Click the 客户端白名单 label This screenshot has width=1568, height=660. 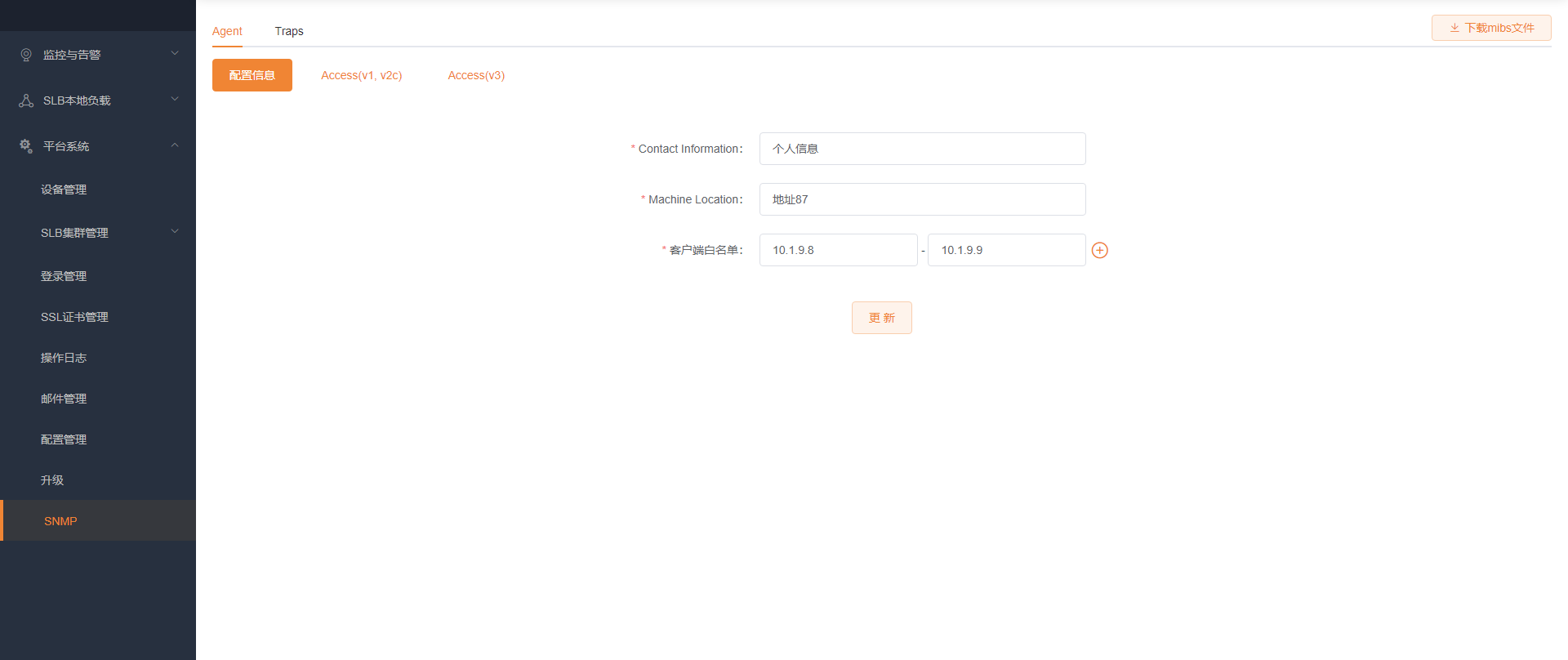tap(706, 250)
